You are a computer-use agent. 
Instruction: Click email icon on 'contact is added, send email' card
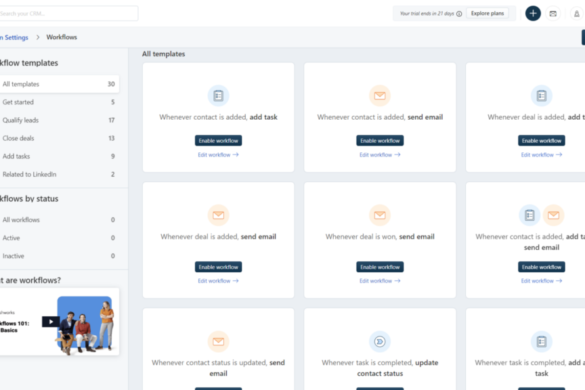380,96
